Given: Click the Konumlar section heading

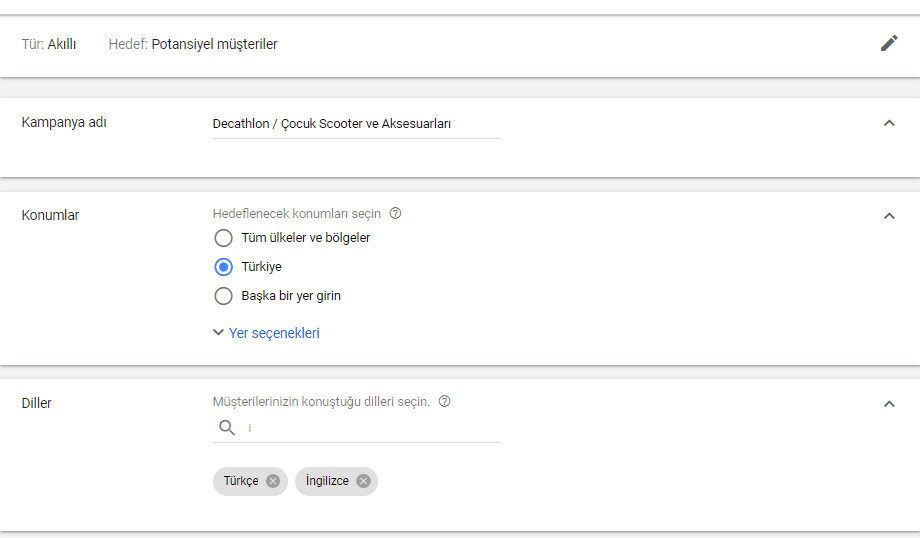Looking at the screenshot, I should click(x=50, y=215).
